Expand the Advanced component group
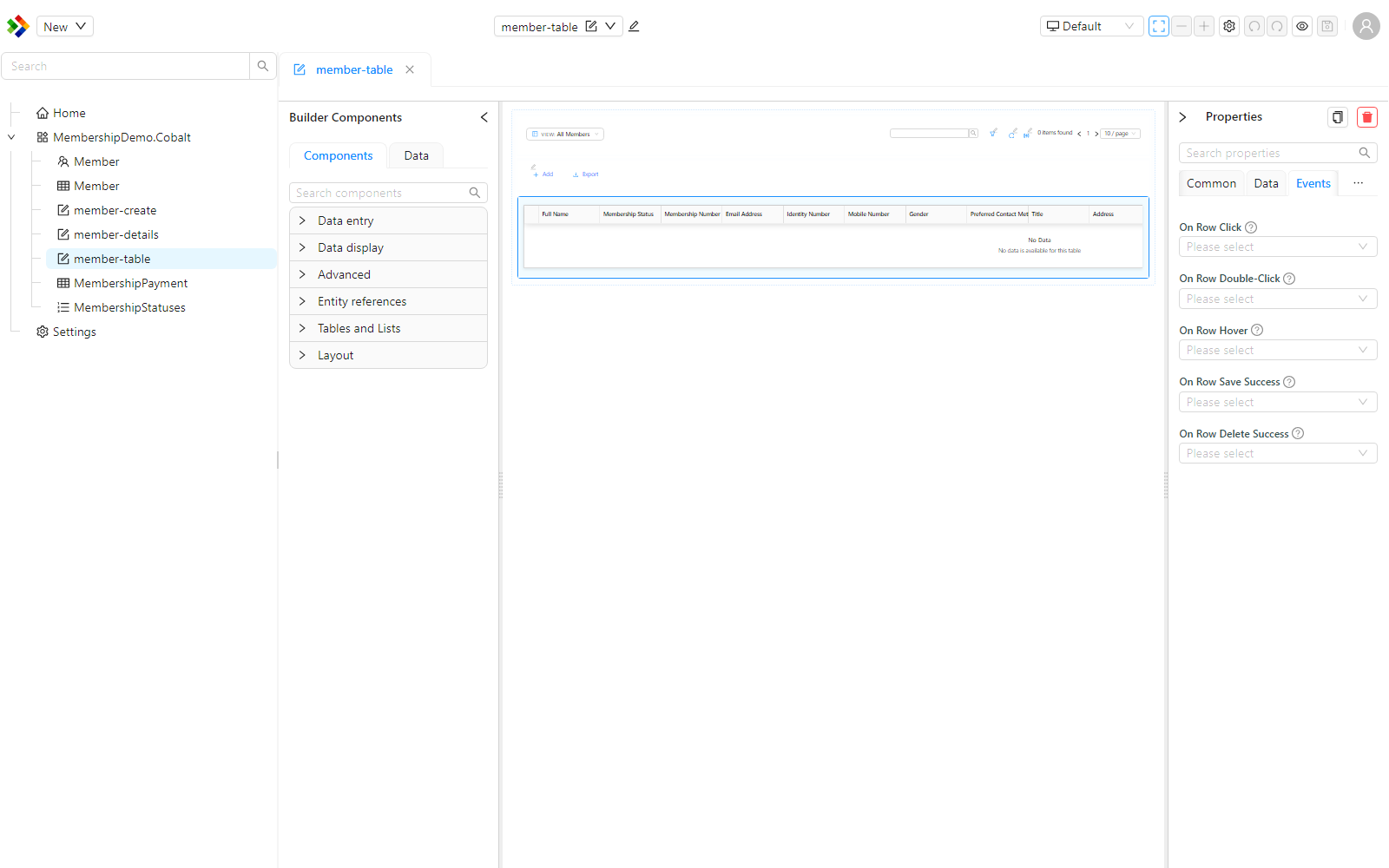This screenshot has width=1389, height=868. tap(388, 274)
